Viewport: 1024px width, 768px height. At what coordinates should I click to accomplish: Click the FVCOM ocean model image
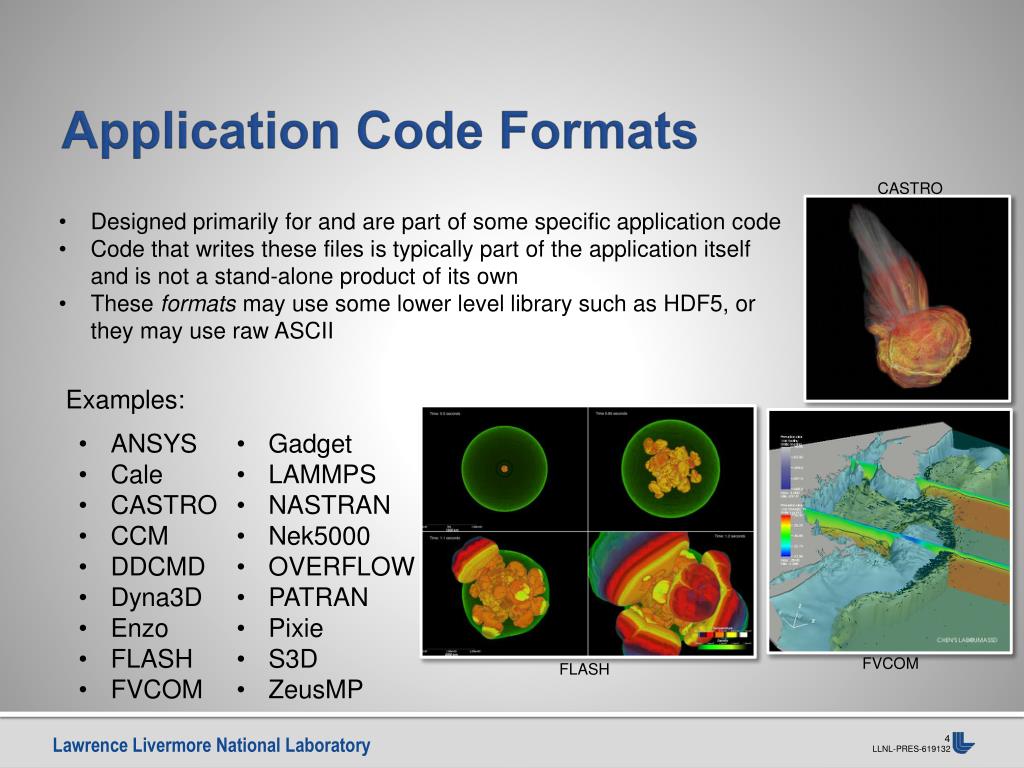(889, 531)
